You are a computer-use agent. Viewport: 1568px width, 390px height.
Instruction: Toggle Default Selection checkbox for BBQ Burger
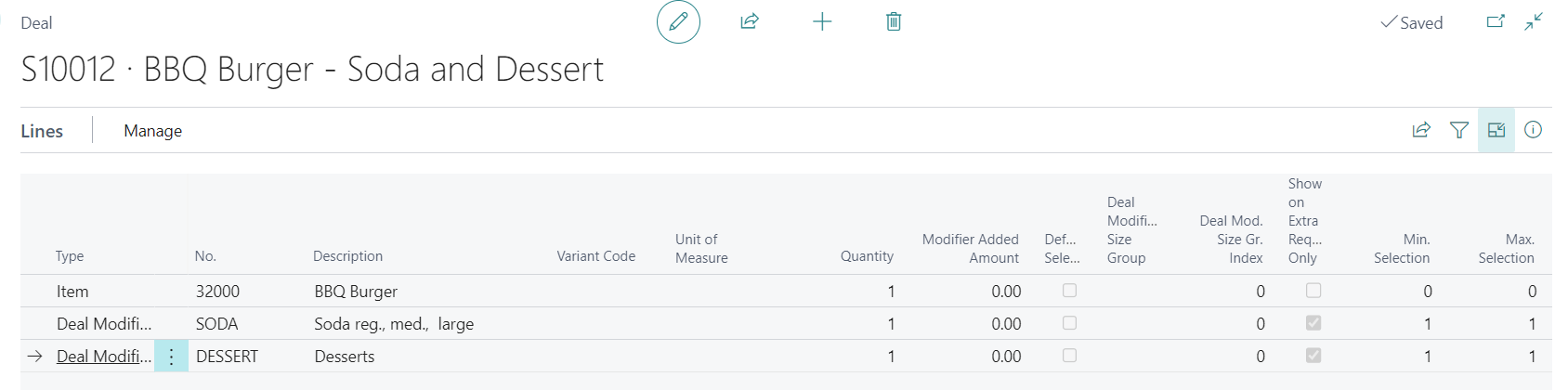coord(1069,291)
